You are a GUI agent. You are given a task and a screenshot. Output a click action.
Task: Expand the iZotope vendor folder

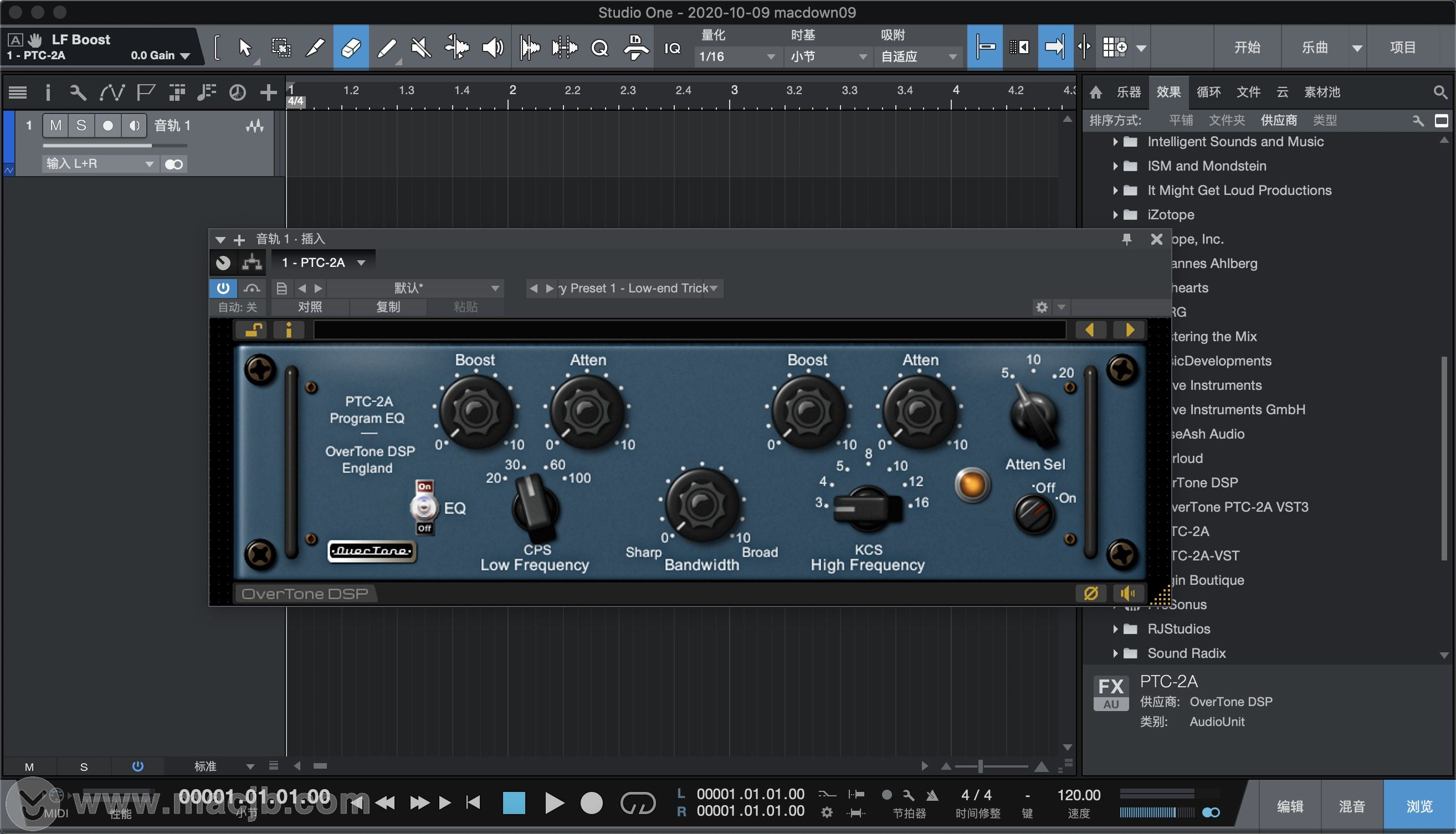click(x=1115, y=215)
